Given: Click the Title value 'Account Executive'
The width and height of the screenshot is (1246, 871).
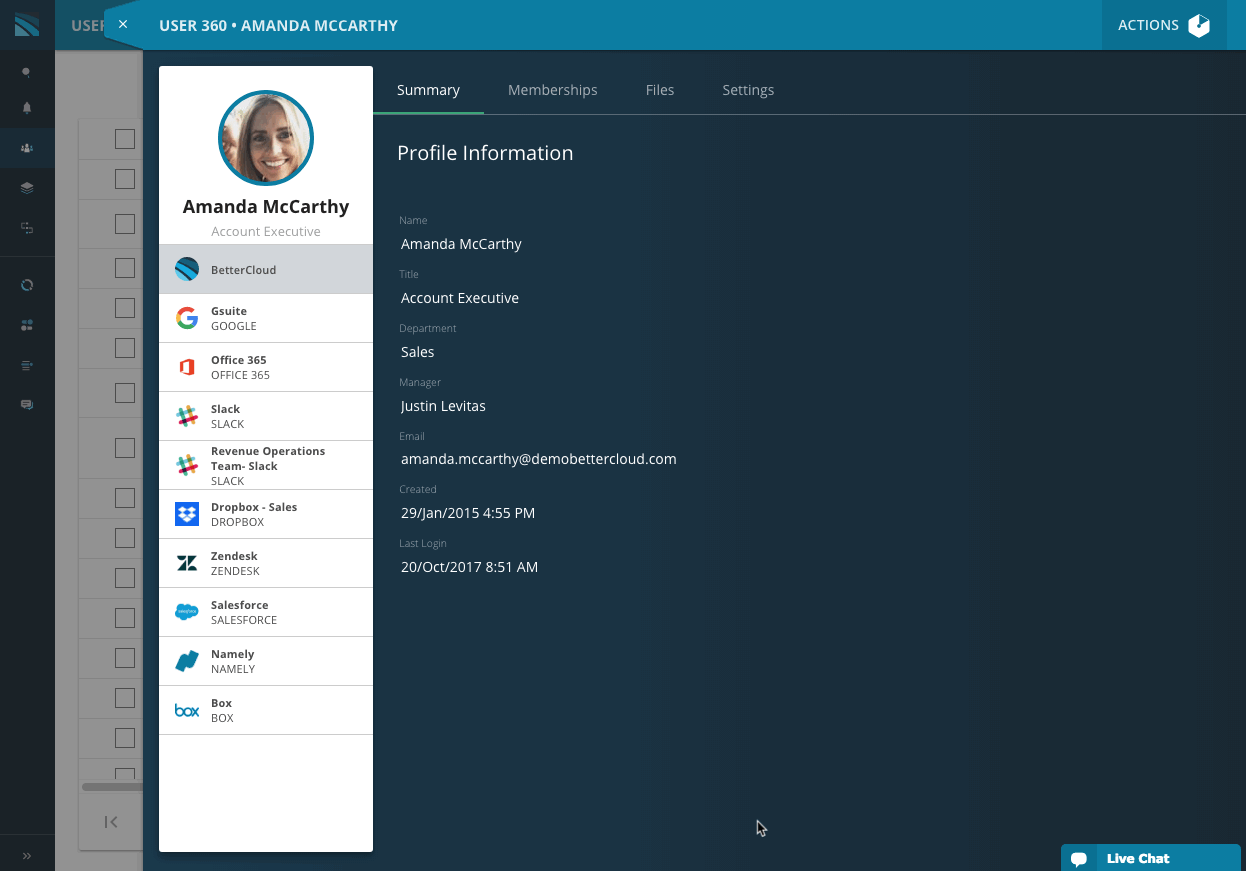Looking at the screenshot, I should [460, 298].
